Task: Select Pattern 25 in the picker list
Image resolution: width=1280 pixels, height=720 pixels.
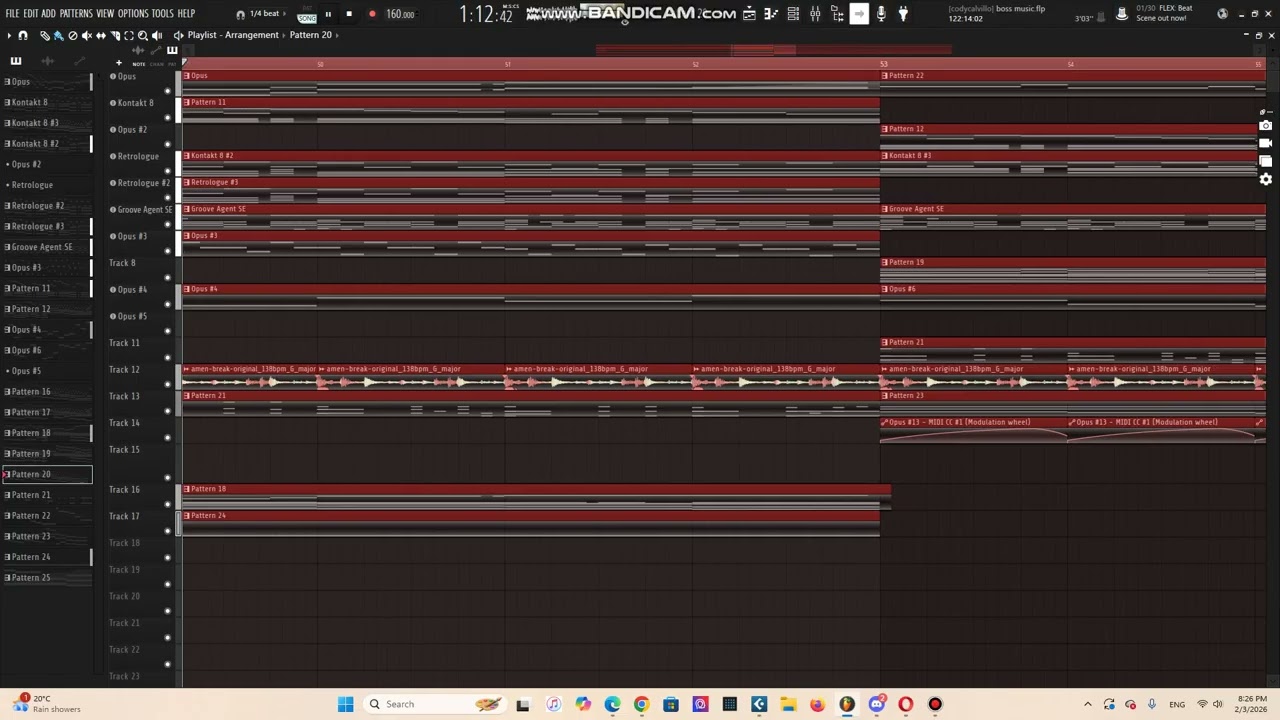Action: point(46,578)
